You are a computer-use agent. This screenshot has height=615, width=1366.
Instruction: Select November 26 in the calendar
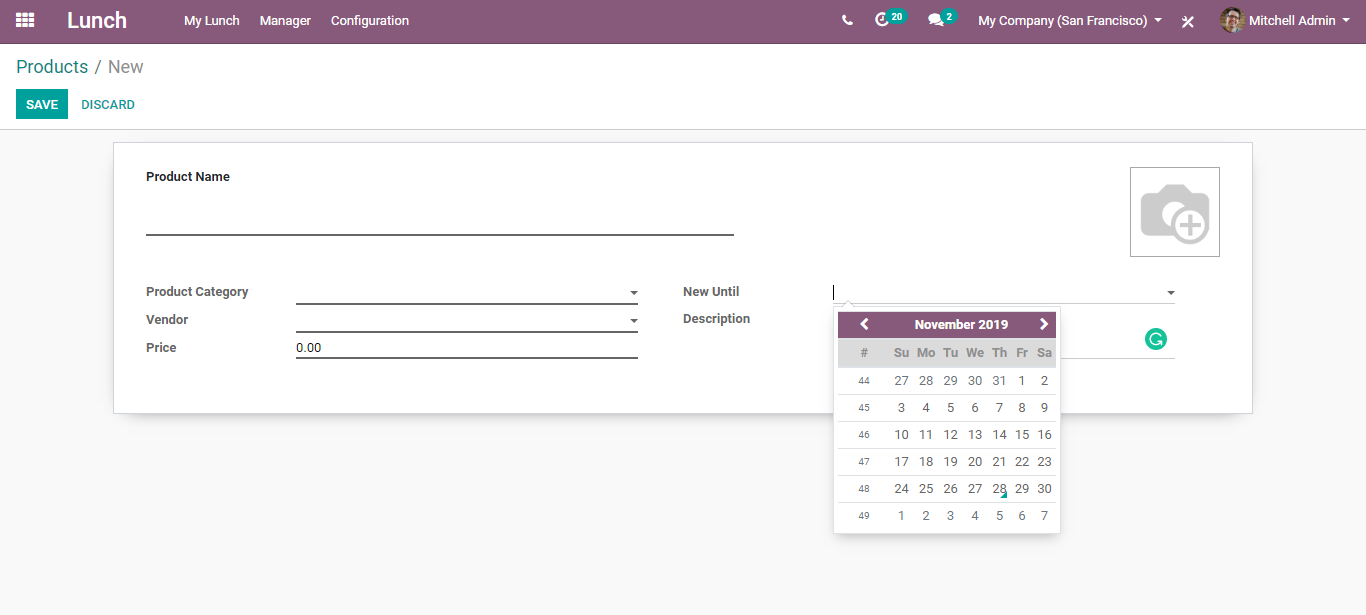point(950,489)
